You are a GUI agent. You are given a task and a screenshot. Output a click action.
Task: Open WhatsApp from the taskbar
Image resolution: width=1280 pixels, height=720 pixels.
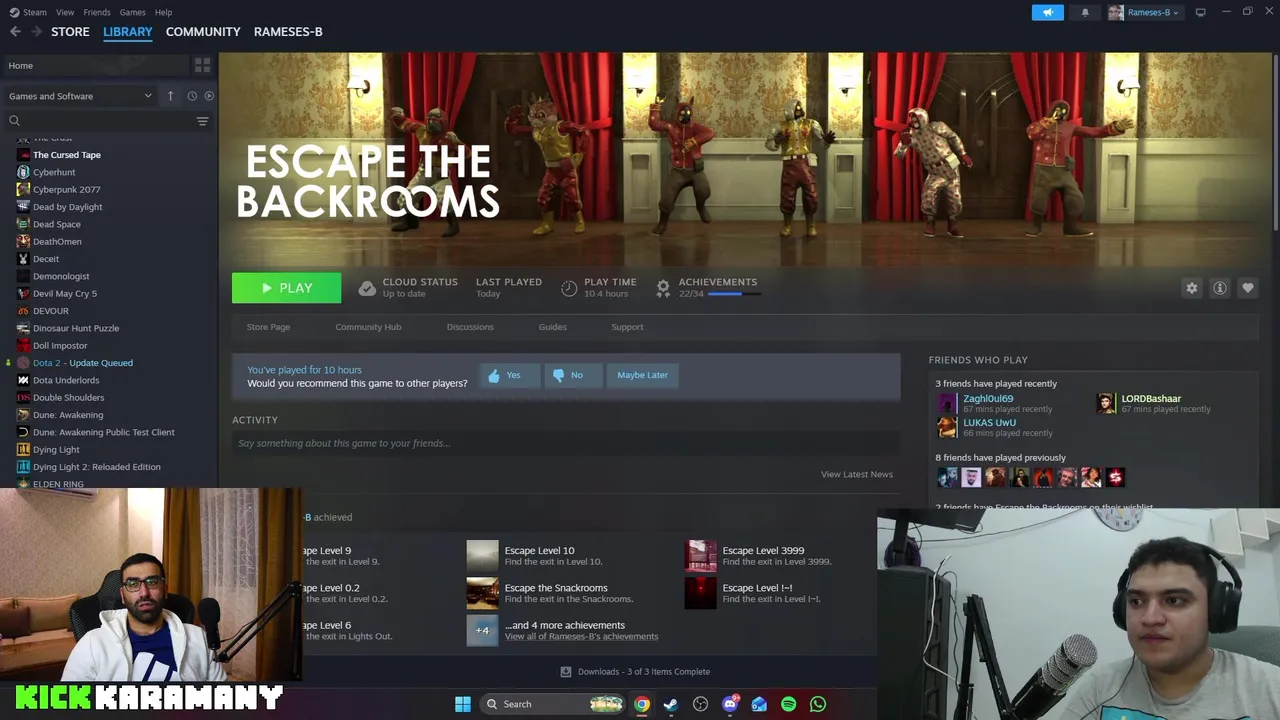[x=818, y=704]
